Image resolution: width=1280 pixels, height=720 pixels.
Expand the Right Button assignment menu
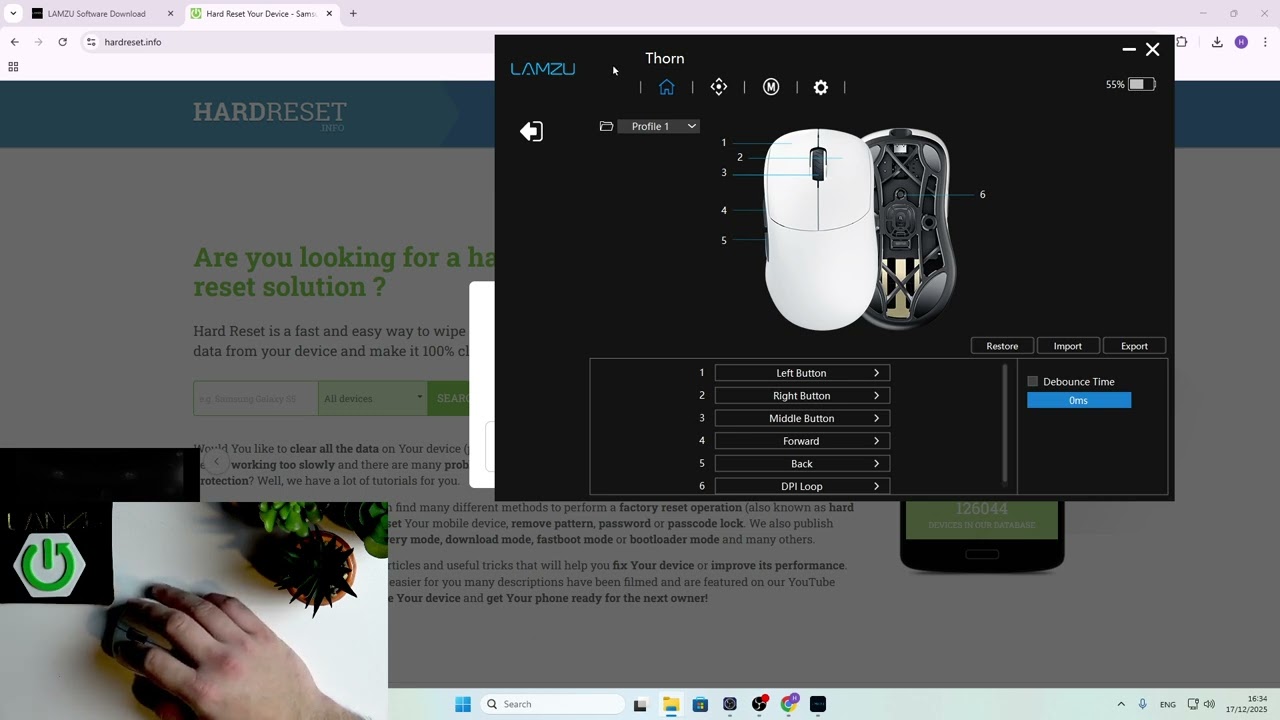tap(801, 396)
